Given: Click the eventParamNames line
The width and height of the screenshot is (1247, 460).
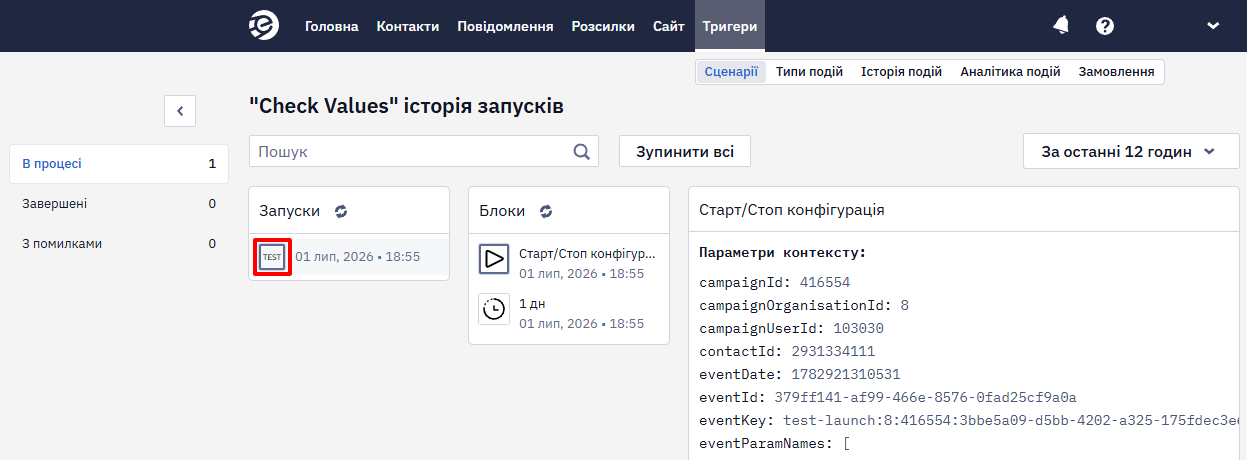Looking at the screenshot, I should pyautogui.click(x=775, y=443).
